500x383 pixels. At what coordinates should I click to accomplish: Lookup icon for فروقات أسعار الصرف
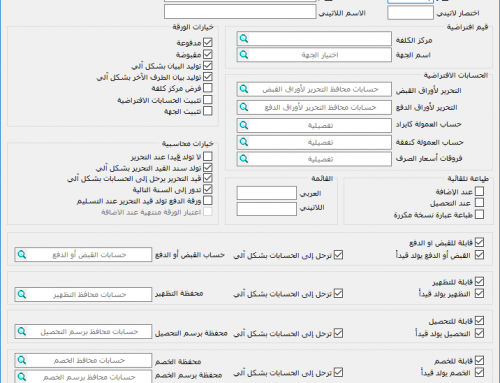(x=244, y=159)
